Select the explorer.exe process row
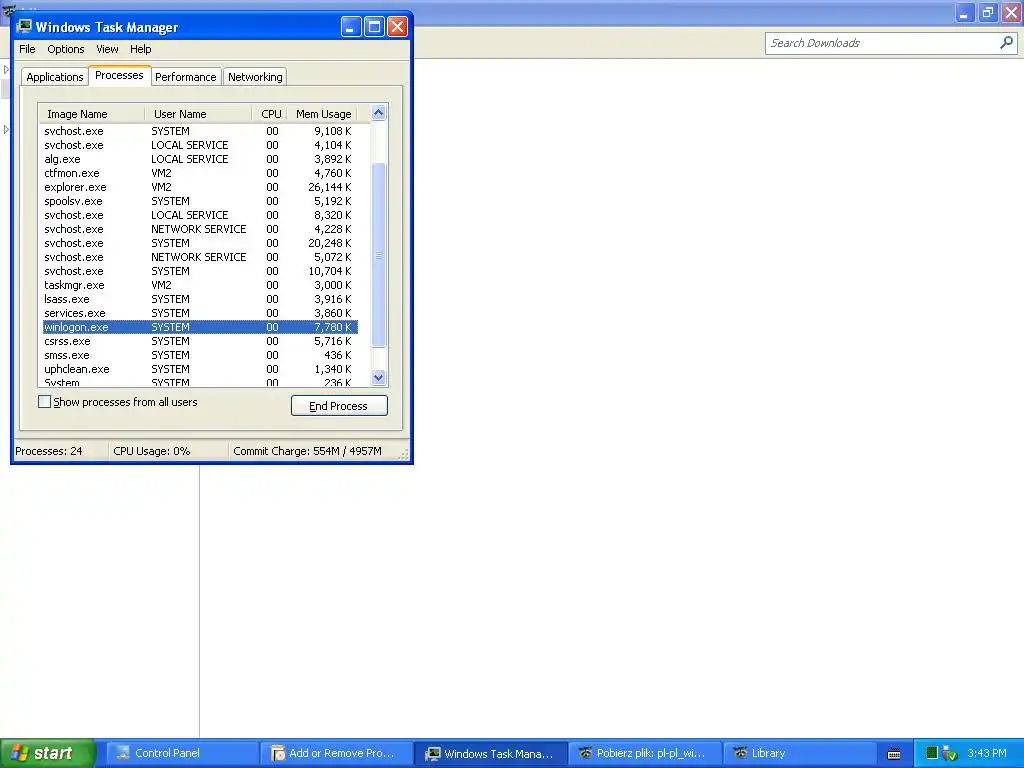 pyautogui.click(x=200, y=187)
